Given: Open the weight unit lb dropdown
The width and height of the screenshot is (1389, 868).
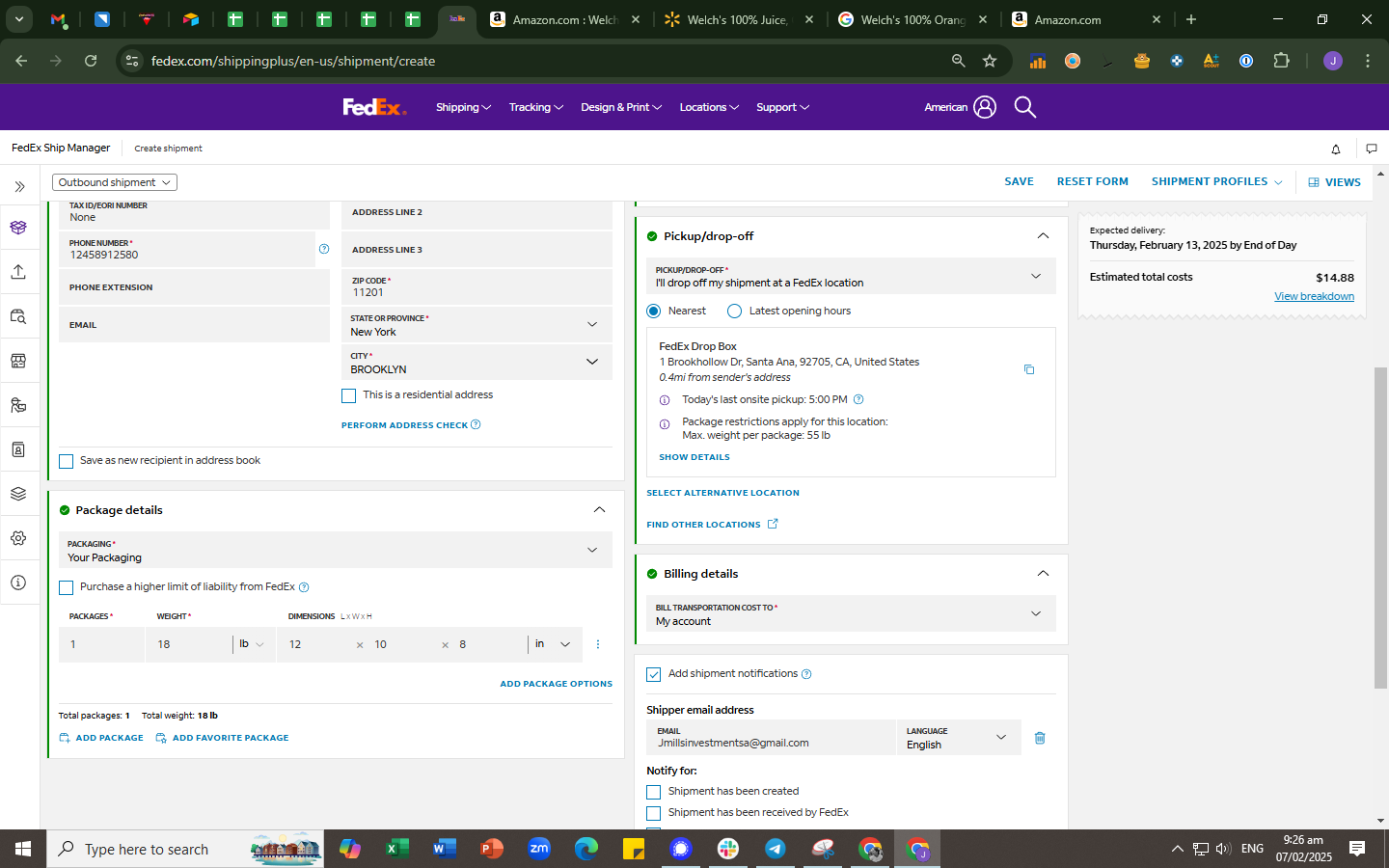Looking at the screenshot, I should tap(252, 644).
